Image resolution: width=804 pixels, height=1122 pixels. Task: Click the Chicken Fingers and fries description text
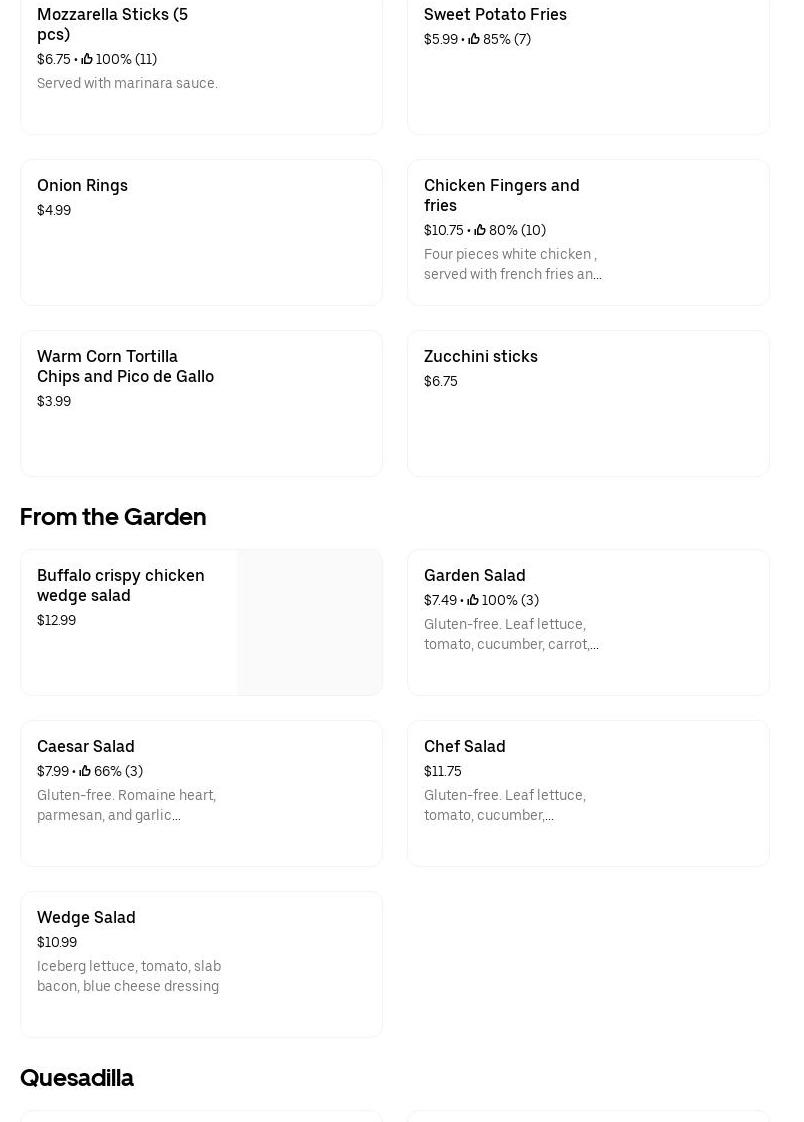(x=512, y=264)
